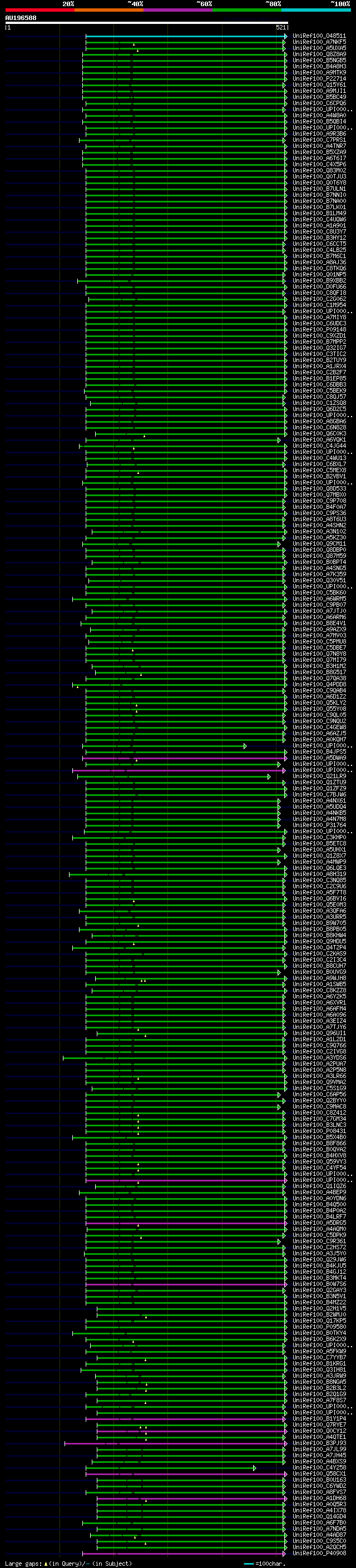The width and height of the screenshot is (356, 1568).
Task: Select label UniRef100_B1Y1P4
Action: click(x=319, y=1419)
